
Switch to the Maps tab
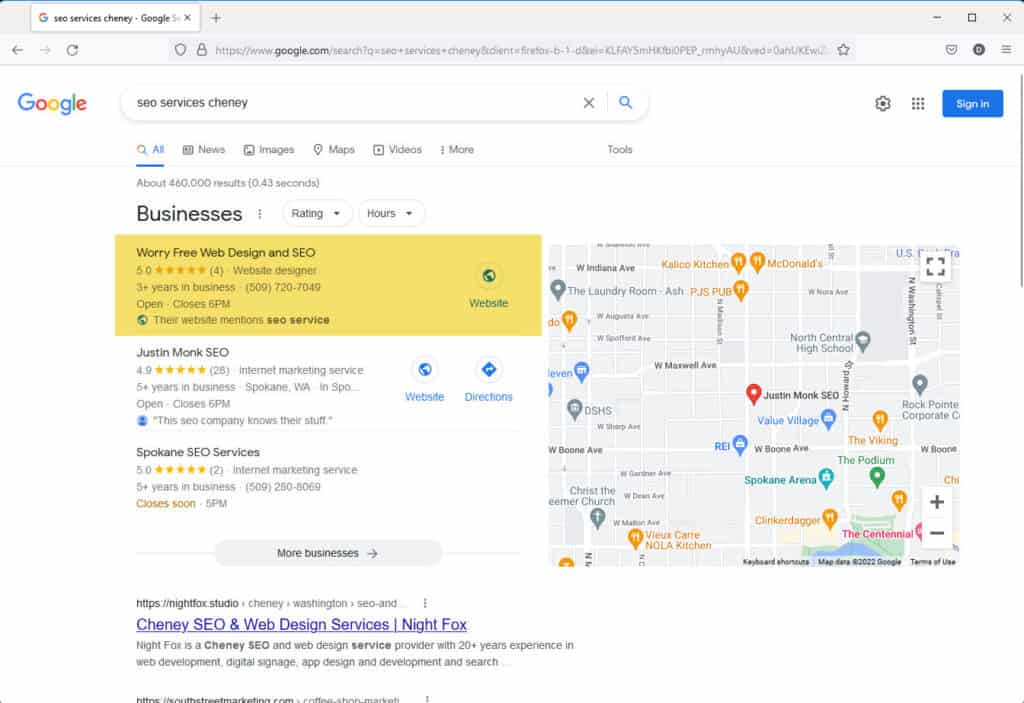point(334,150)
